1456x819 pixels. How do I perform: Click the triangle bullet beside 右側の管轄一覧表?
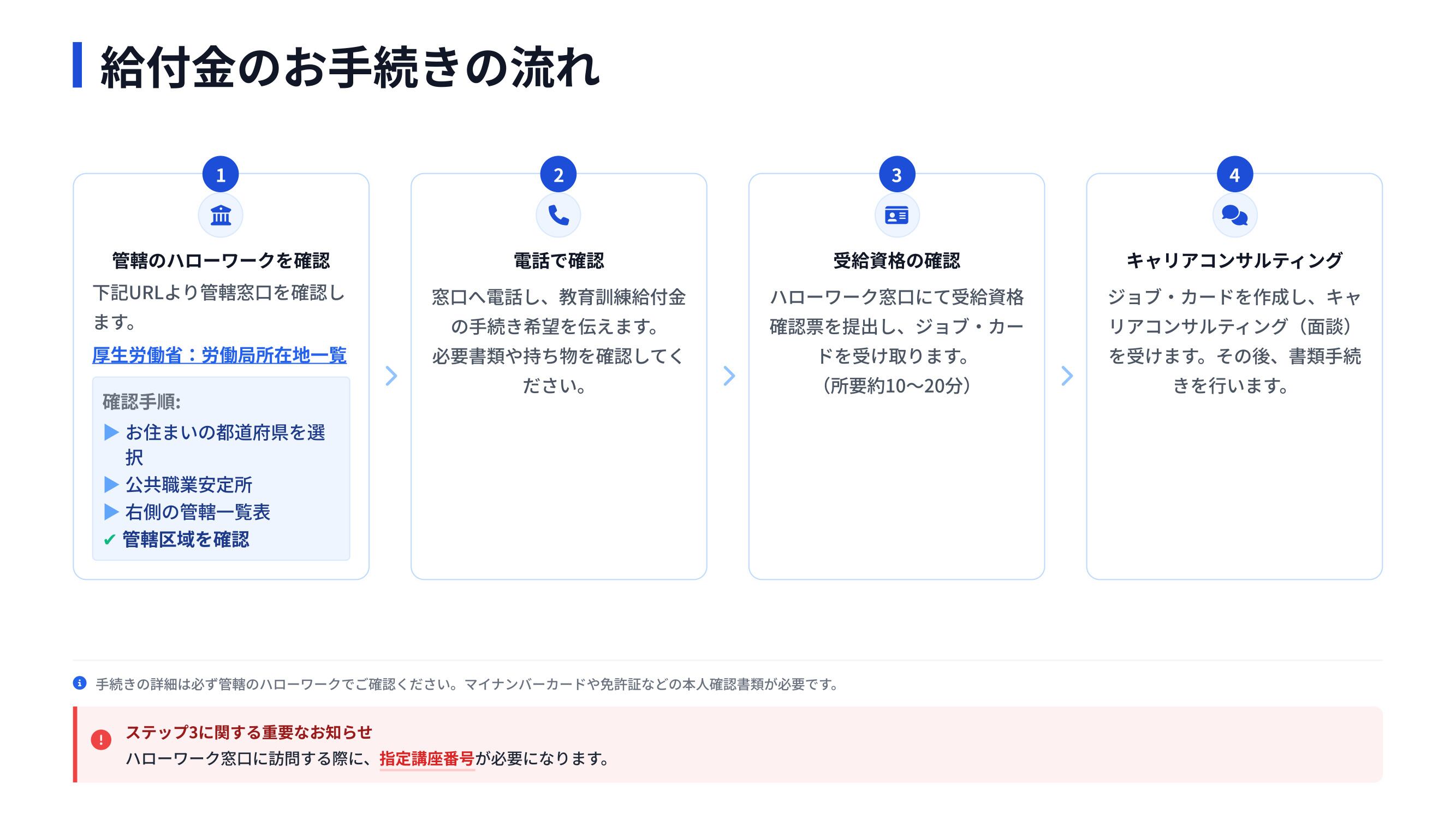[111, 512]
